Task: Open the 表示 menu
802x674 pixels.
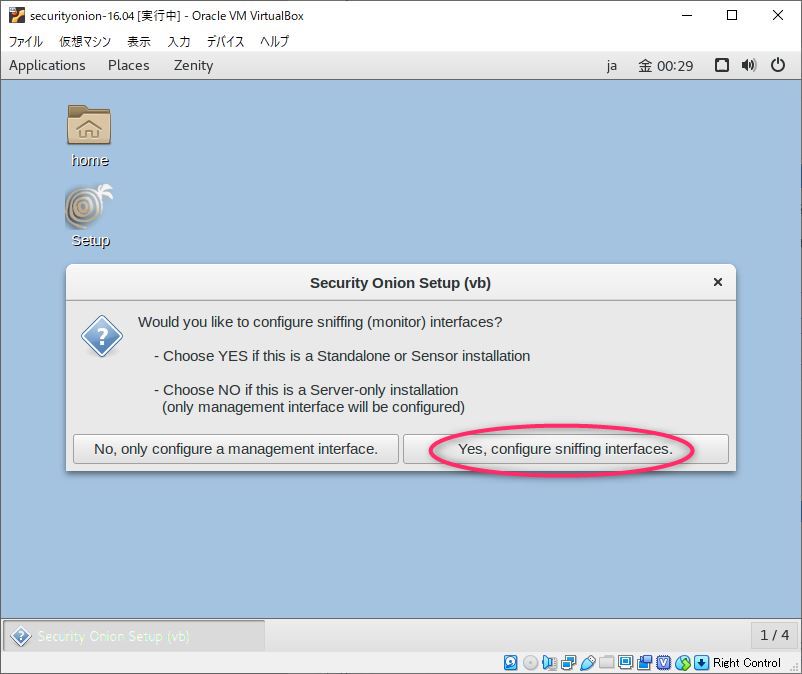Action: [x=139, y=41]
